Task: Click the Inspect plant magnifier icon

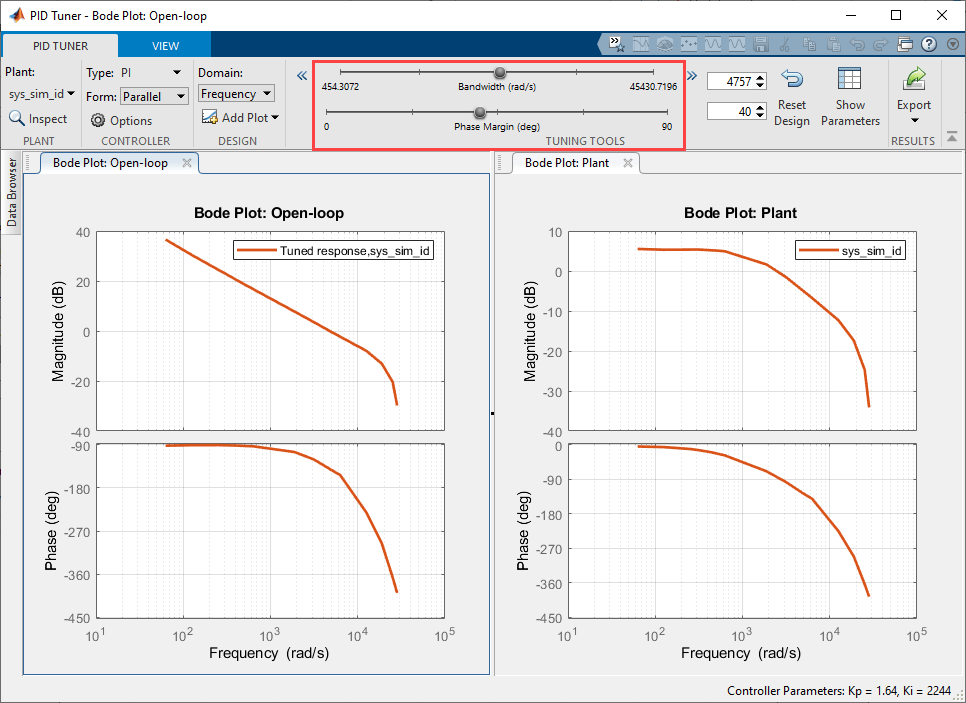Action: pyautogui.click(x=17, y=118)
